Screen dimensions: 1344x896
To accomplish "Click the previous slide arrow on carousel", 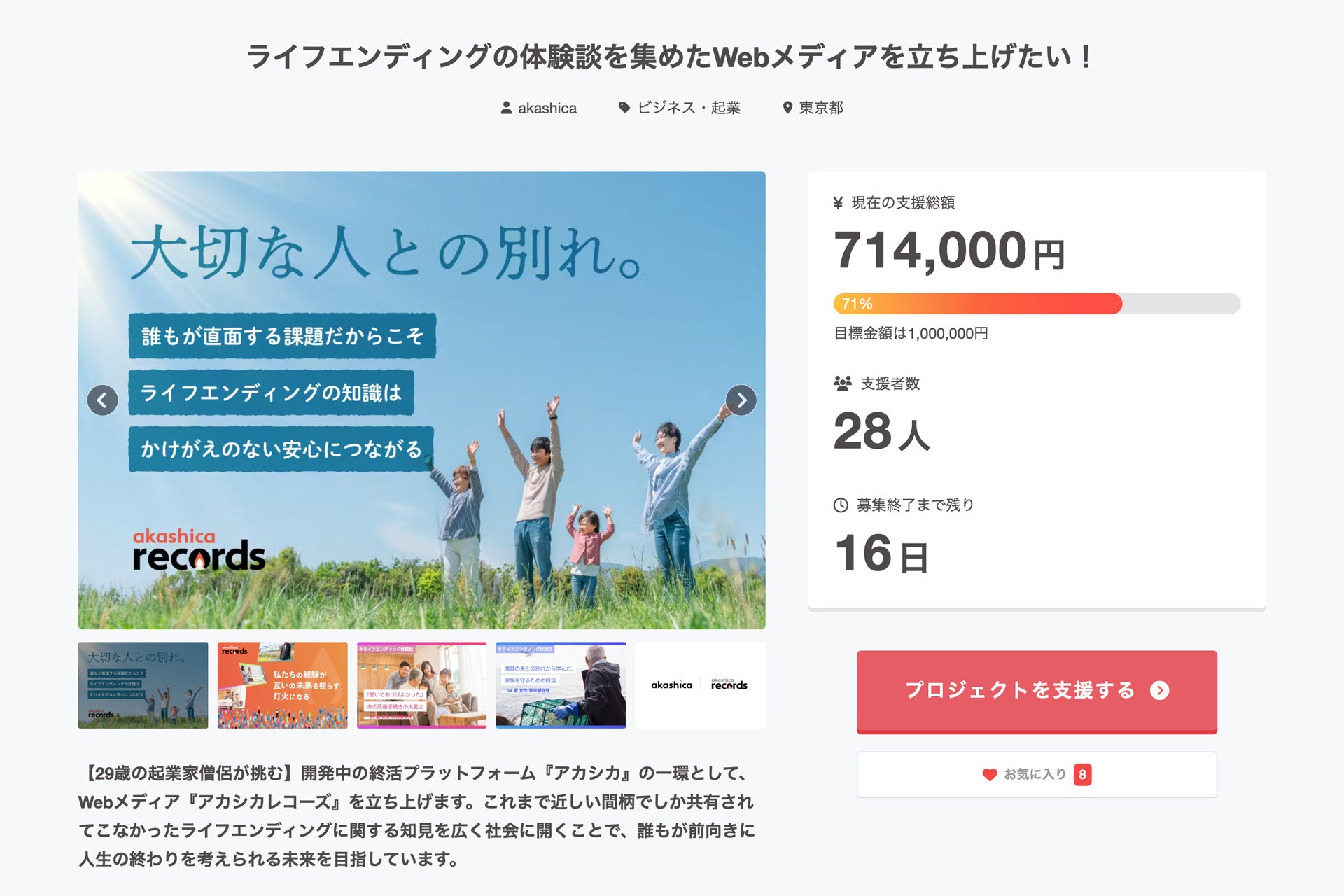I will [x=102, y=400].
